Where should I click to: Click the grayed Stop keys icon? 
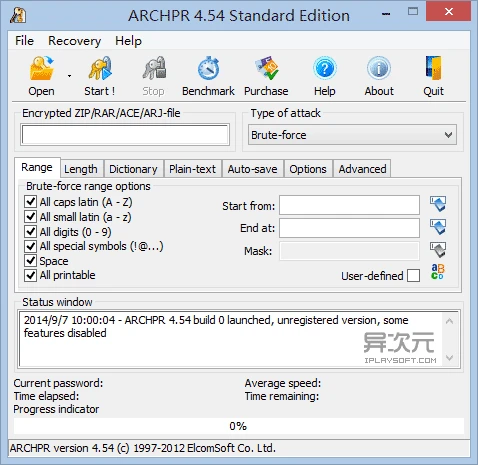pyautogui.click(x=154, y=68)
